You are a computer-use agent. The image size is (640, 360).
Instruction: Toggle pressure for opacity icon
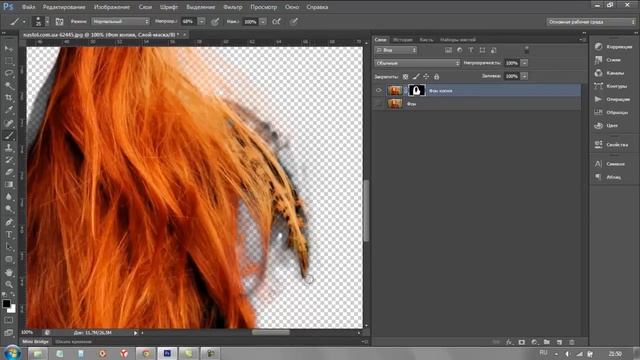(215, 22)
